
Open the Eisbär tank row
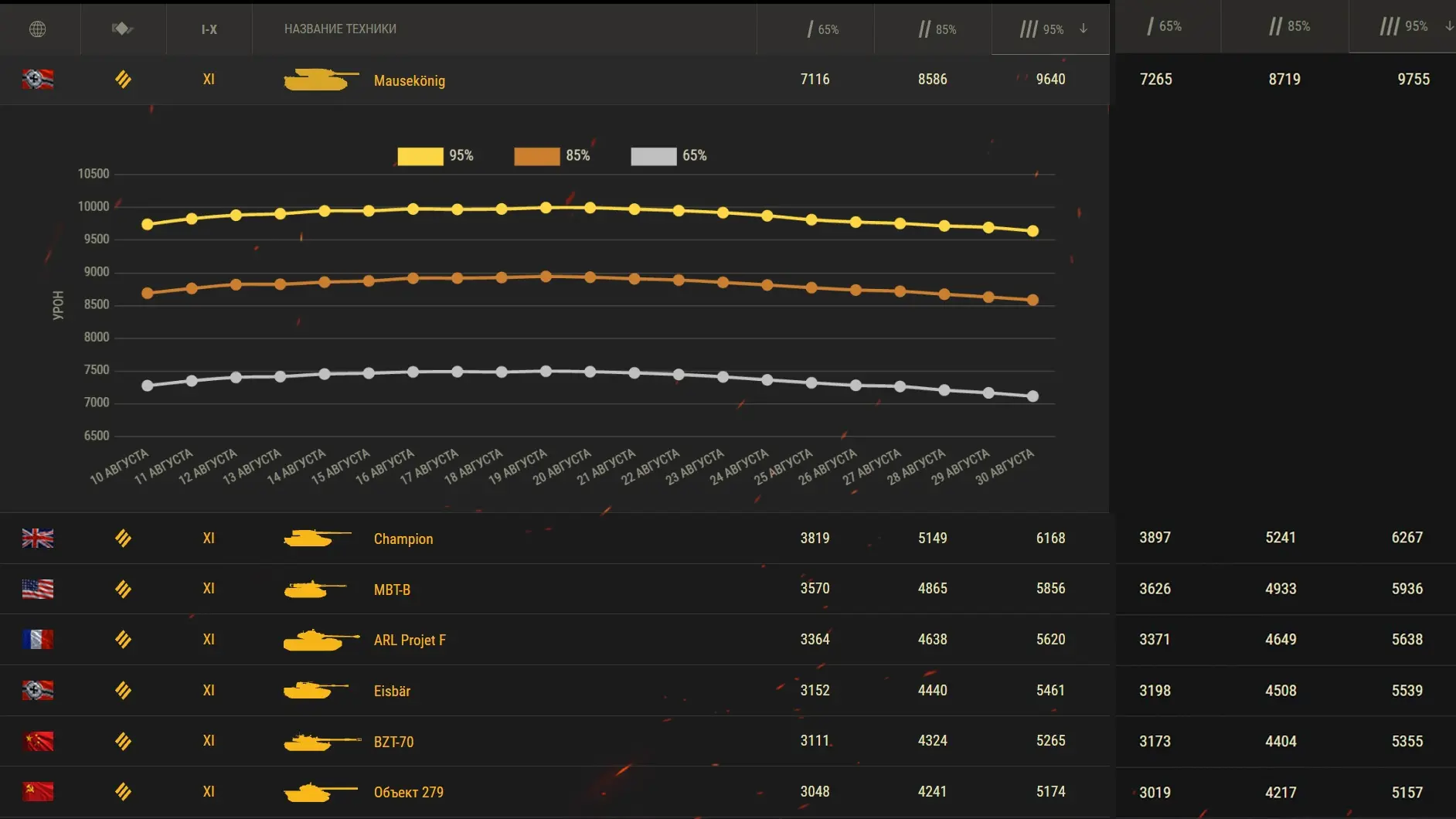554,691
